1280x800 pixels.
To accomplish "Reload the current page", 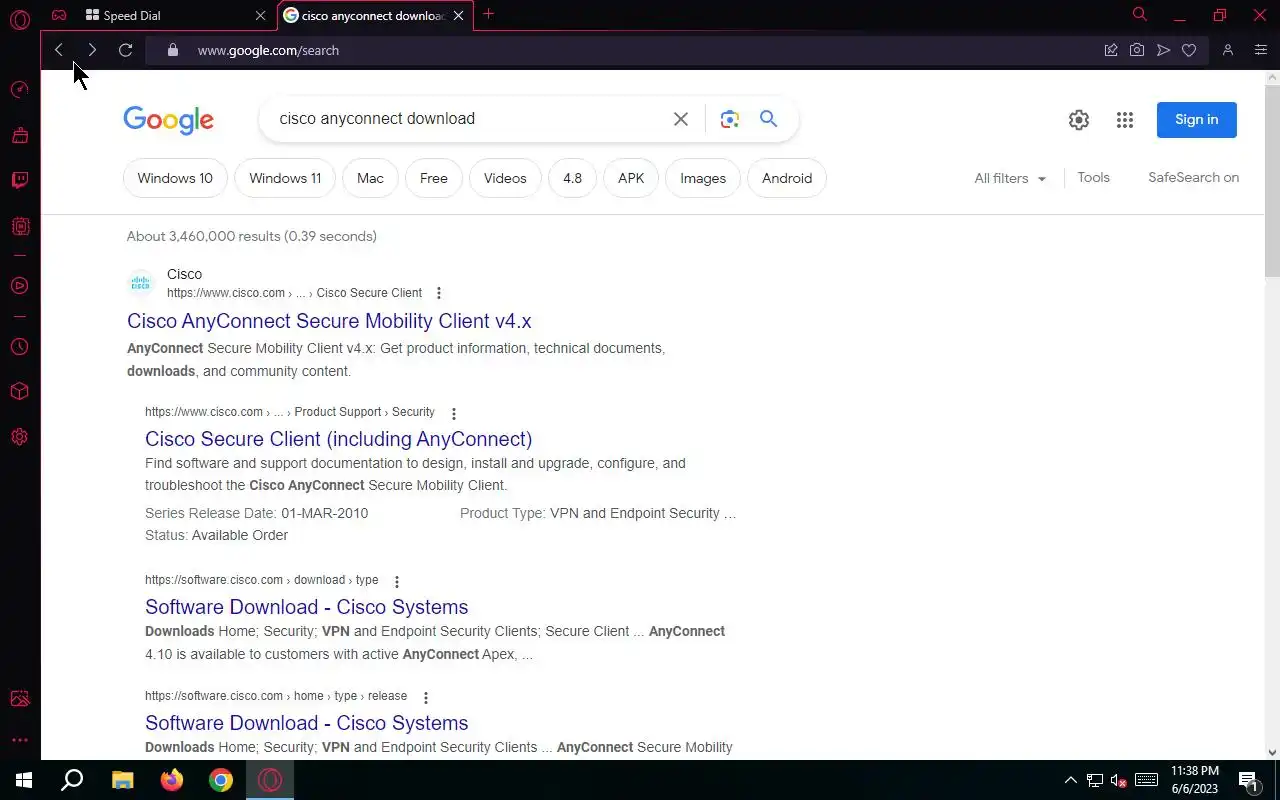I will (125, 50).
